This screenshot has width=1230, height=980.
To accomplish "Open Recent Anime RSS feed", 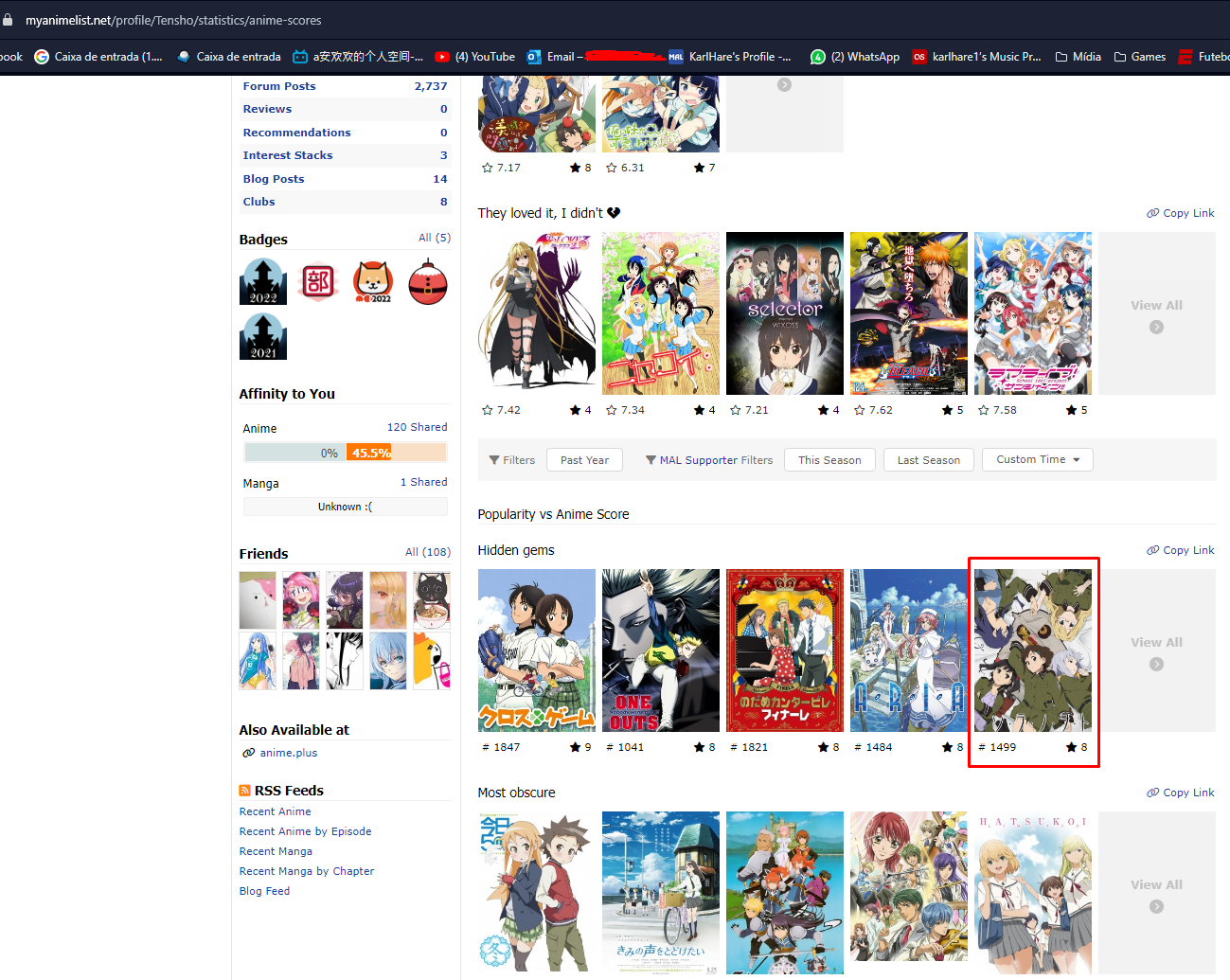I will click(275, 811).
